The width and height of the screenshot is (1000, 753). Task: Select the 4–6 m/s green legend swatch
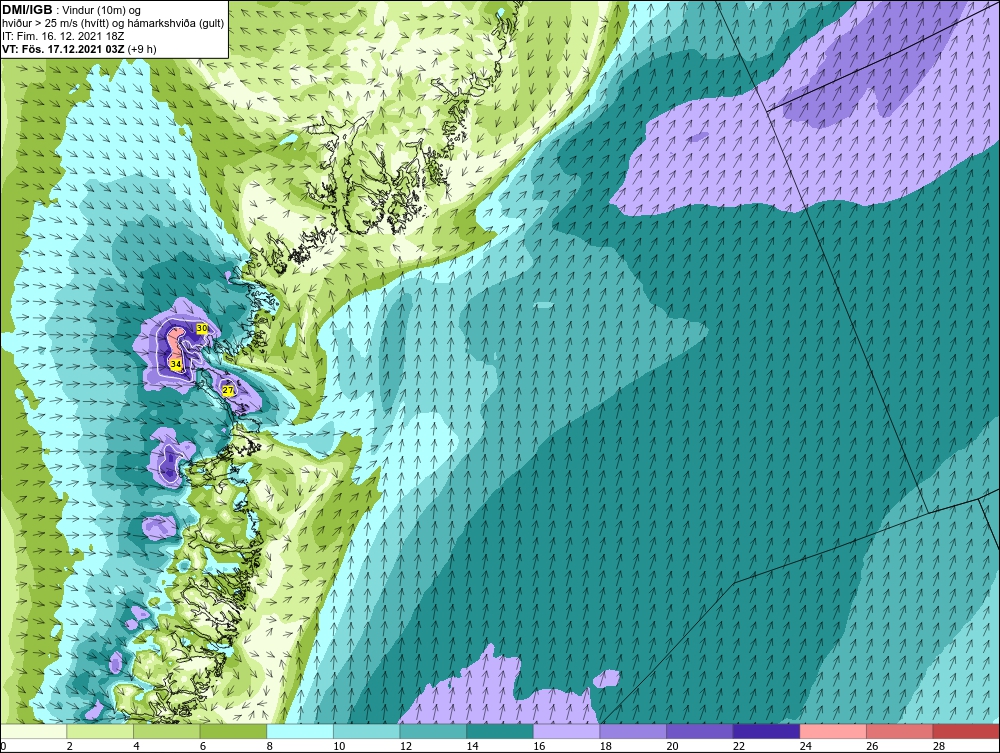point(166,731)
